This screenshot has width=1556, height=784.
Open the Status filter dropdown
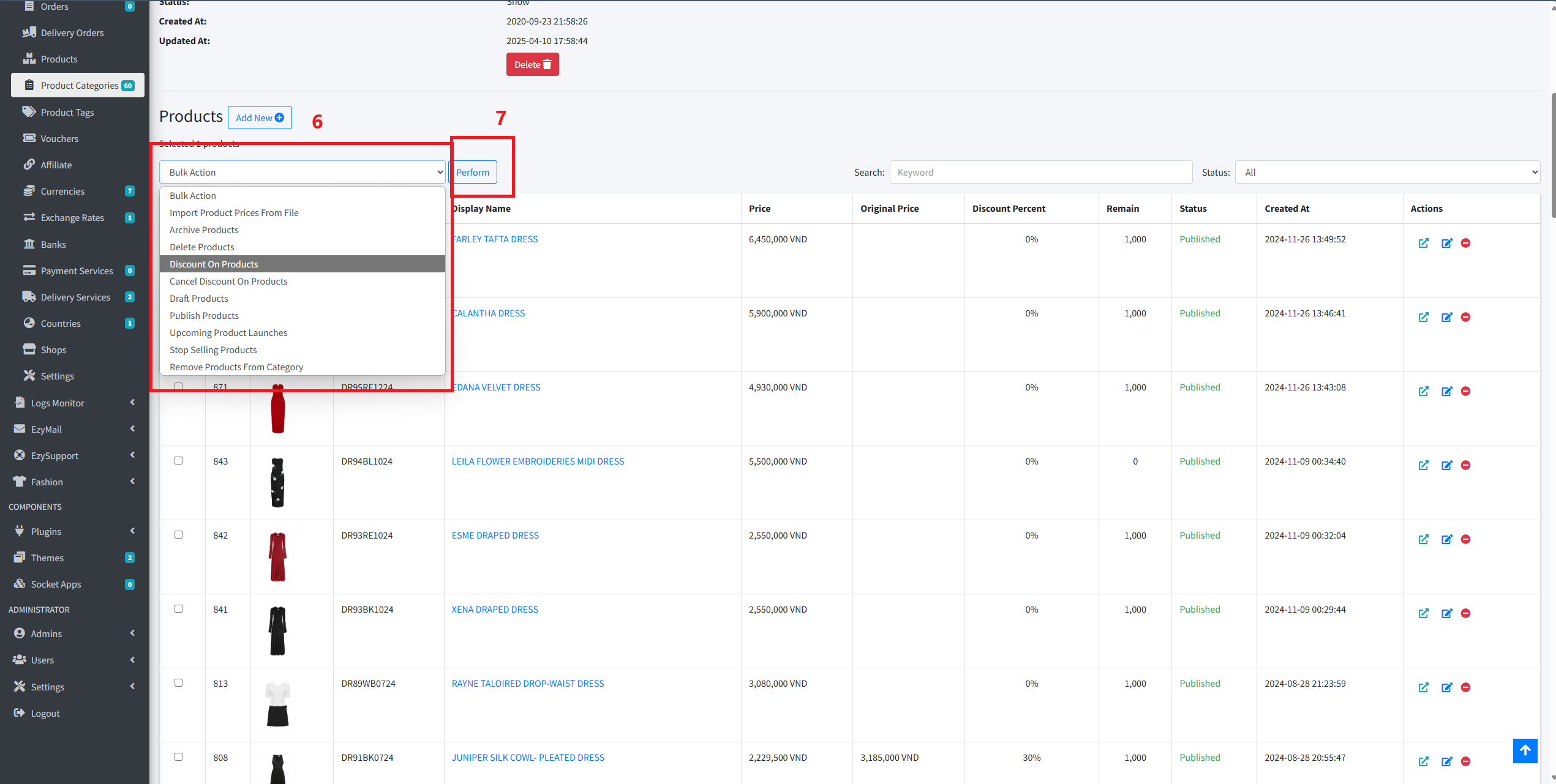click(x=1387, y=173)
